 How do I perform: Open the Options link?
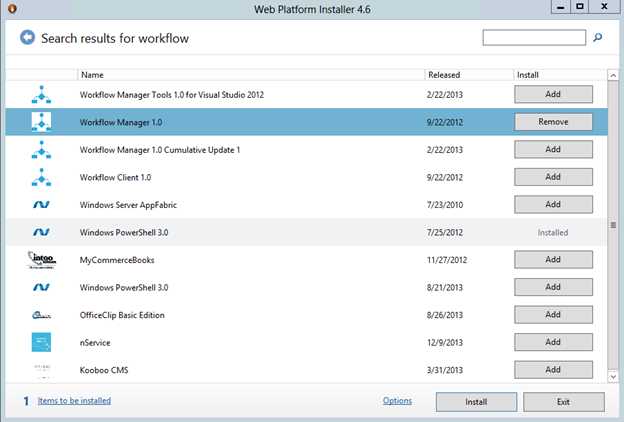tap(397, 401)
